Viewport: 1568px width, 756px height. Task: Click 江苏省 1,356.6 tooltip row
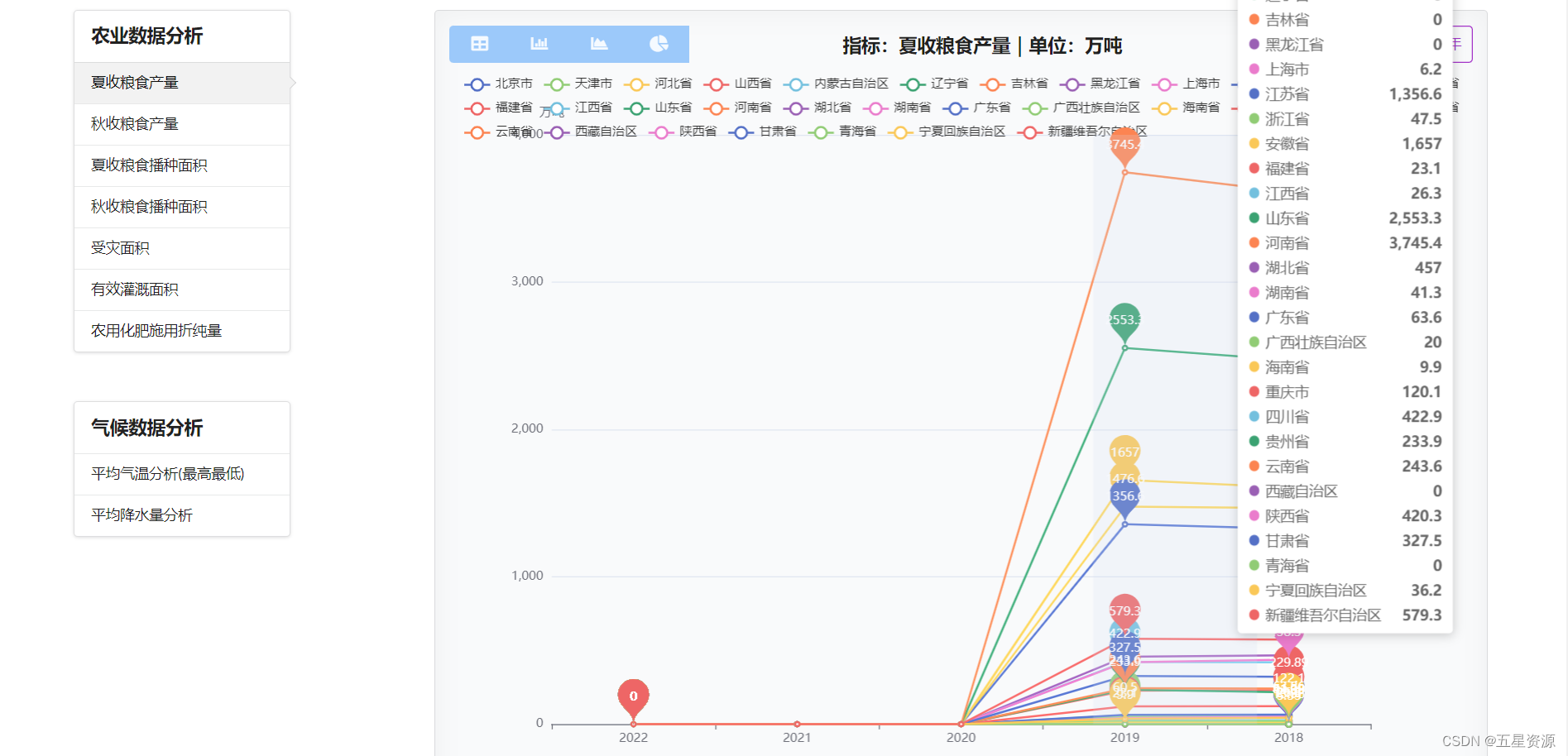(1345, 94)
